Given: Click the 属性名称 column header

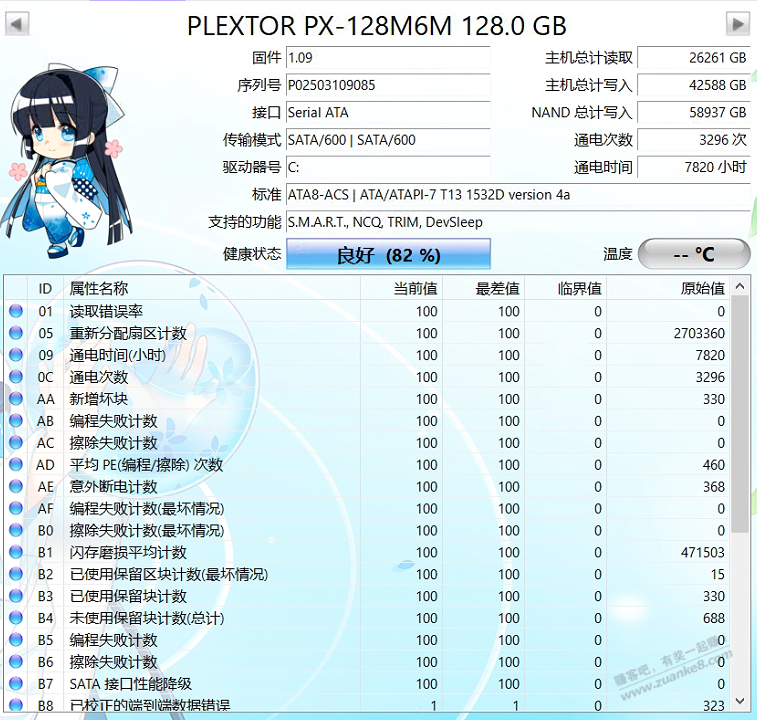Looking at the screenshot, I should (x=212, y=288).
